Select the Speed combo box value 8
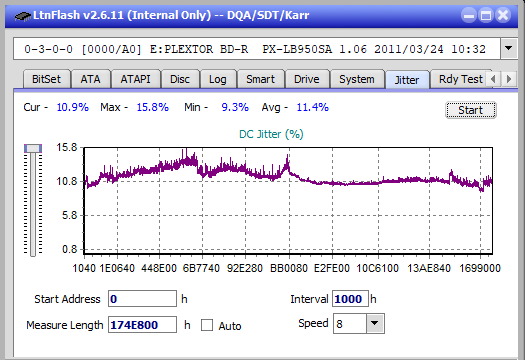 [x=350, y=323]
